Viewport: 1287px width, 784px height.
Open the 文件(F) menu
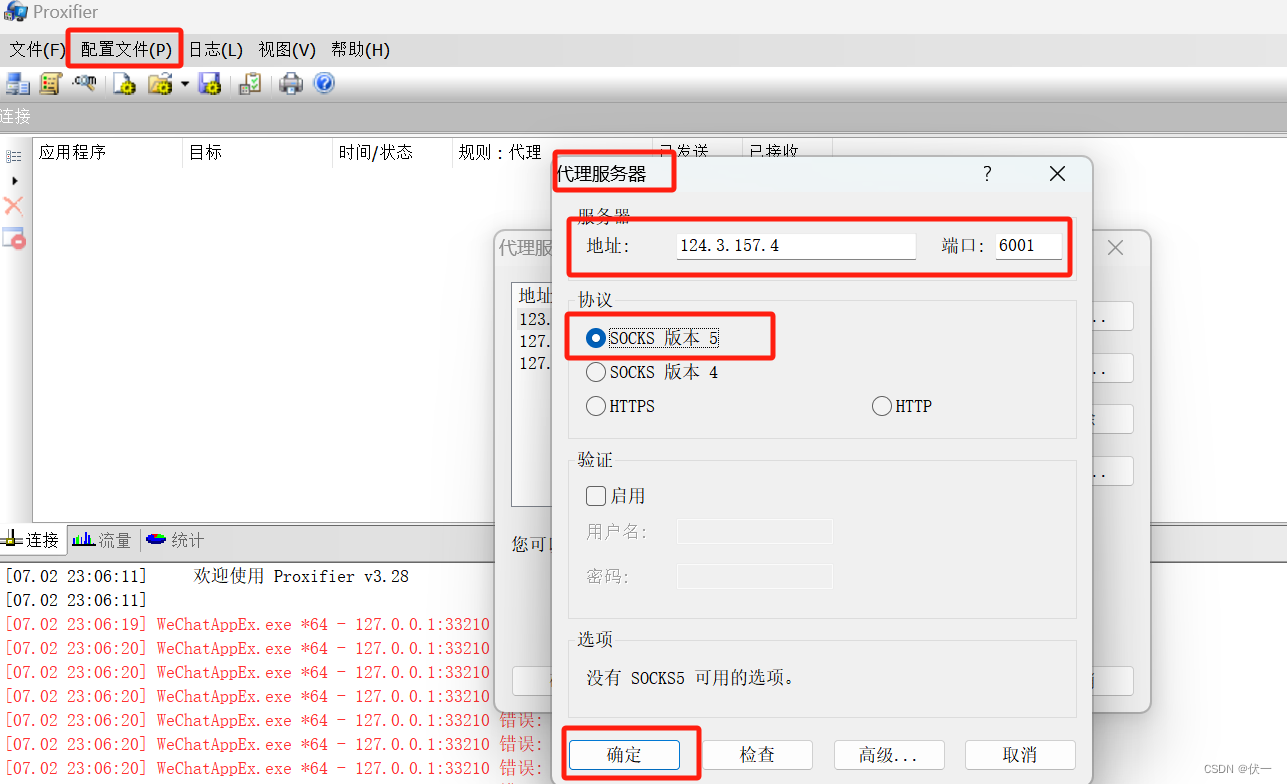coord(37,50)
